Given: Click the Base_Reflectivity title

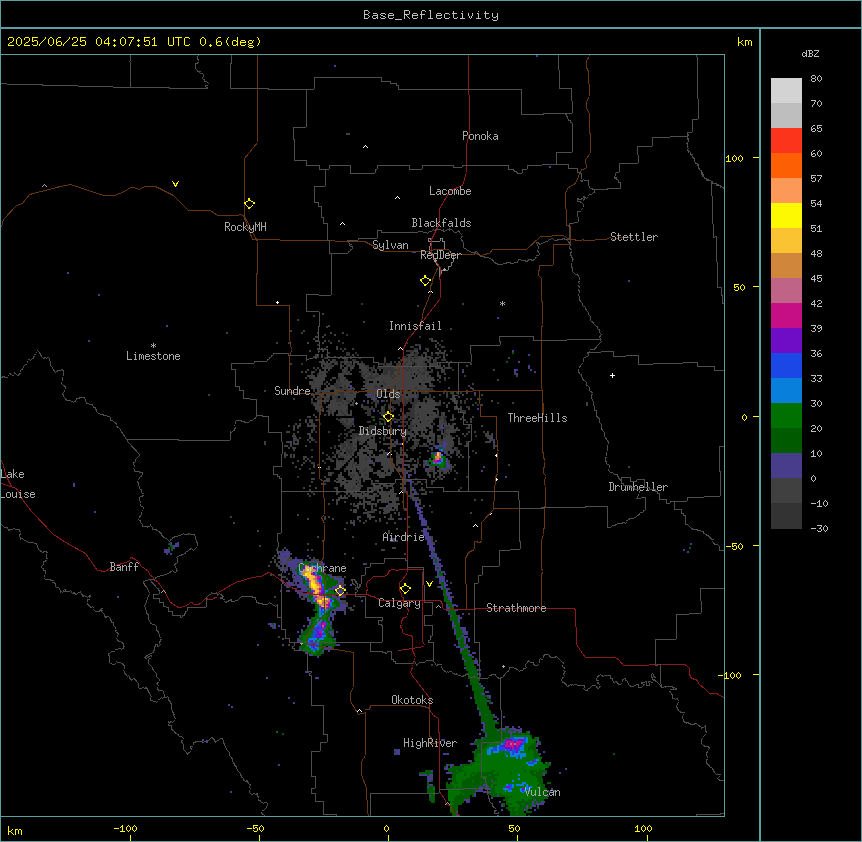Looking at the screenshot, I should (x=431, y=15).
